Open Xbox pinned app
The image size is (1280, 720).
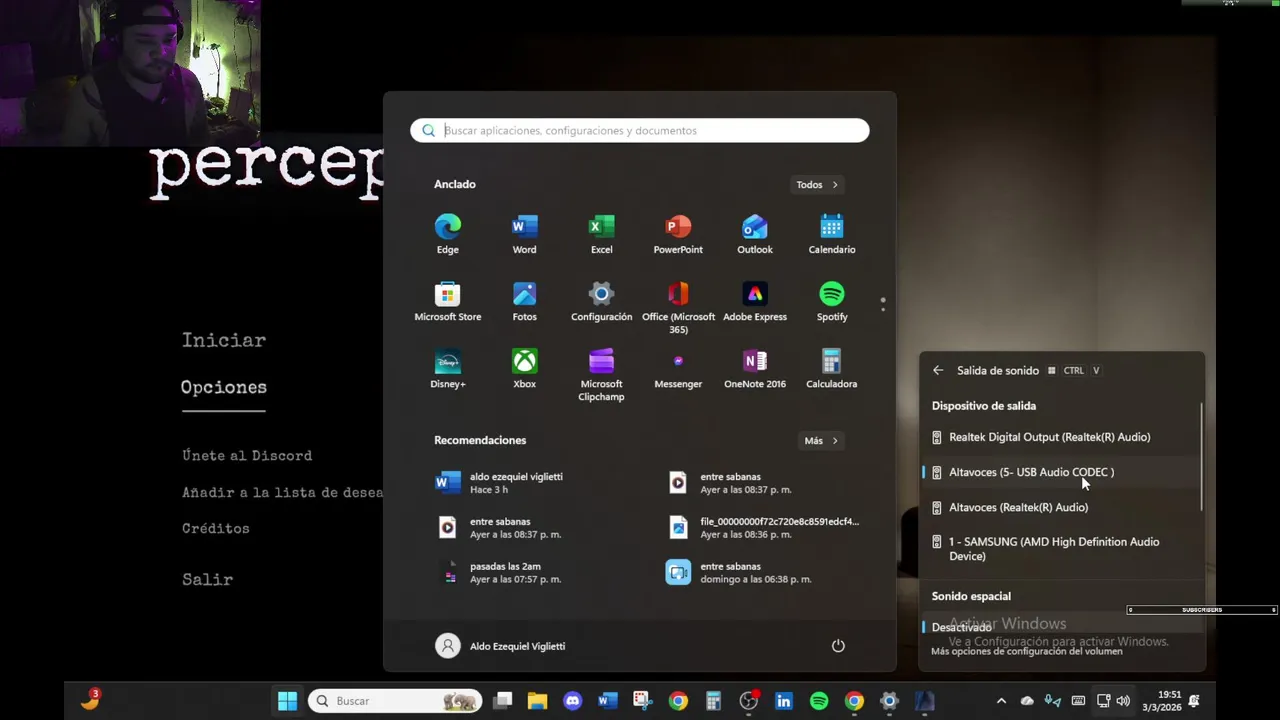click(524, 368)
